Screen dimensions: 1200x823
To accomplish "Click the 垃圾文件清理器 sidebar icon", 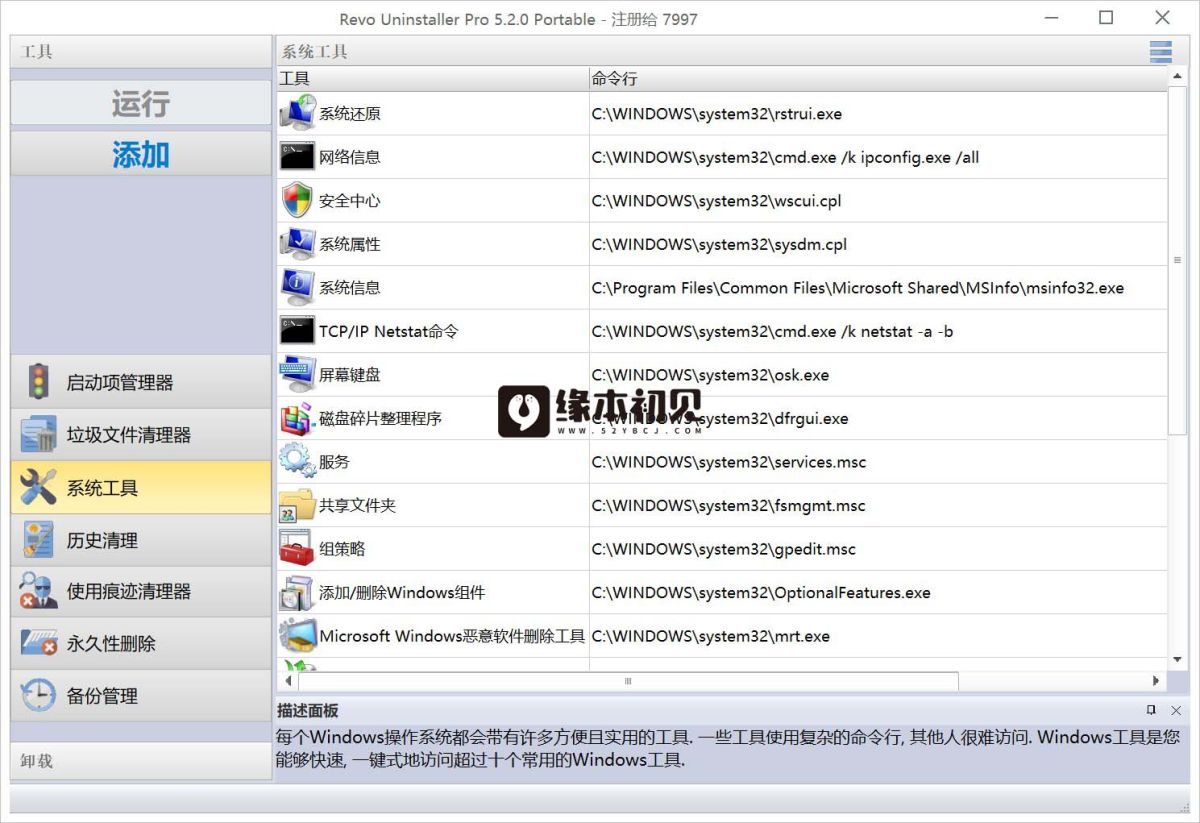I will point(38,435).
